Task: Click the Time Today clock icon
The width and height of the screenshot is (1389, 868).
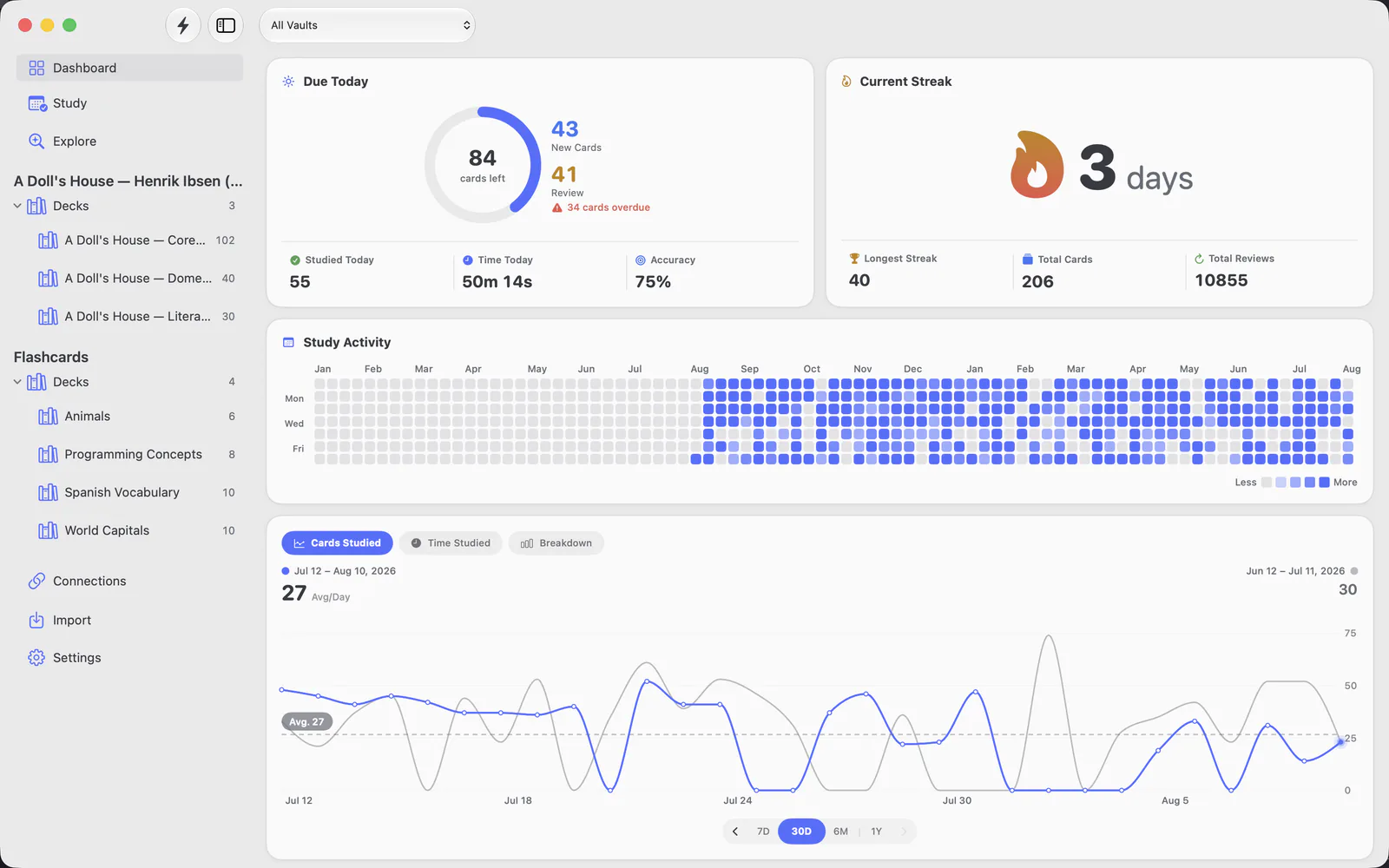Action: (x=468, y=260)
